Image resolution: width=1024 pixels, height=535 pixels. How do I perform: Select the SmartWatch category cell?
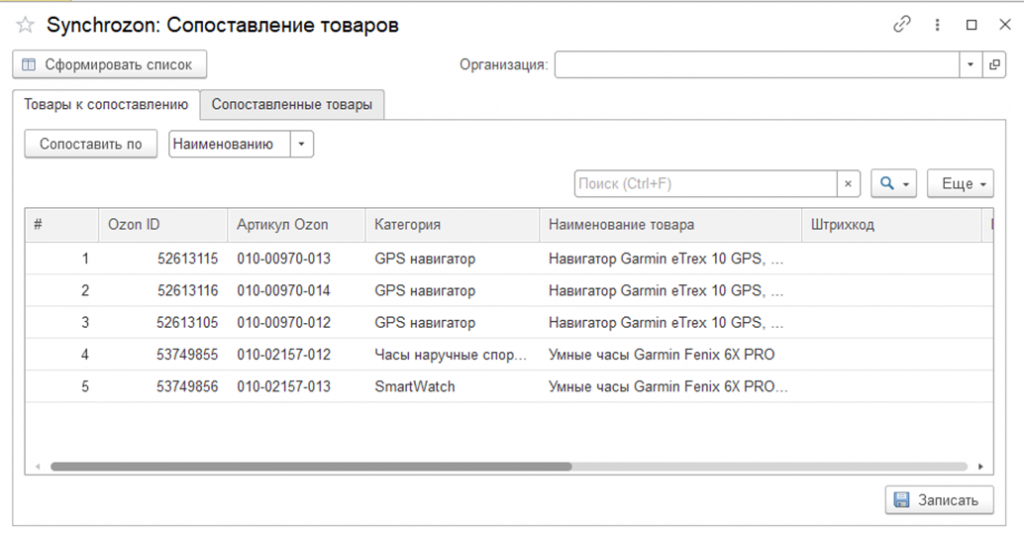(x=453, y=387)
